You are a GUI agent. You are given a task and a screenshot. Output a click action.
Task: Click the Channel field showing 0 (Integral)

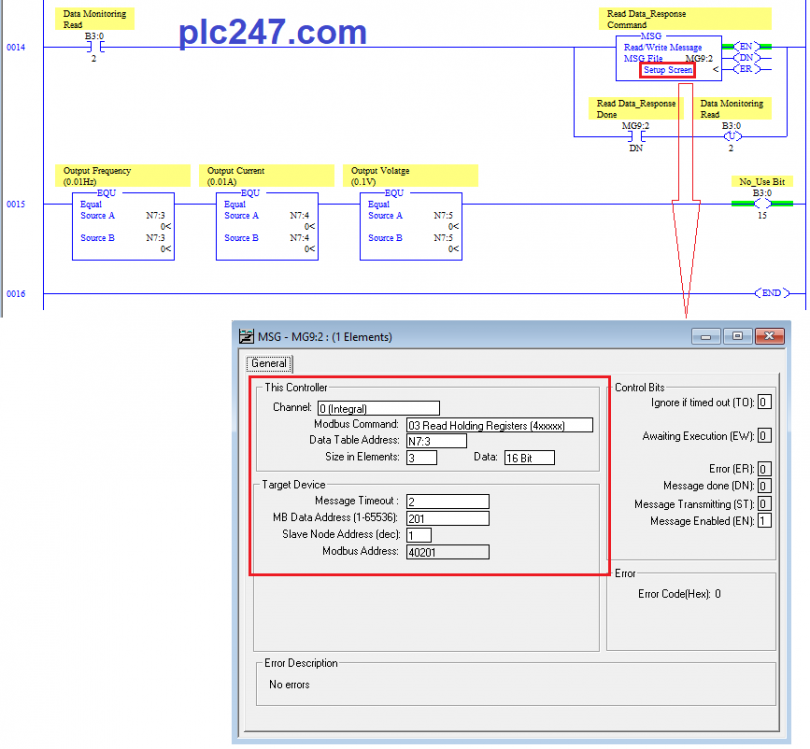(379, 408)
